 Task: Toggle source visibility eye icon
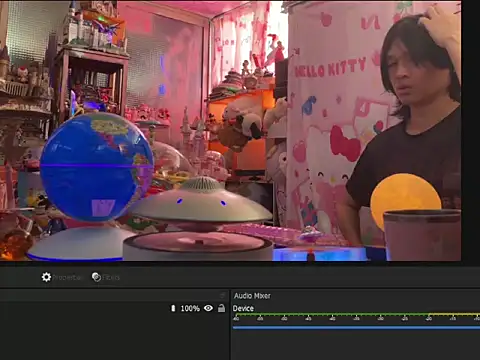pyautogui.click(x=208, y=308)
